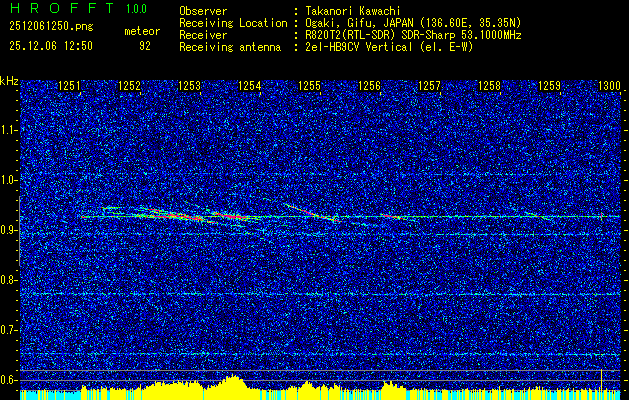629x400 pixels.
Task: Click the tallest yellow signal-level peak near 1254
Action: [x=233, y=382]
